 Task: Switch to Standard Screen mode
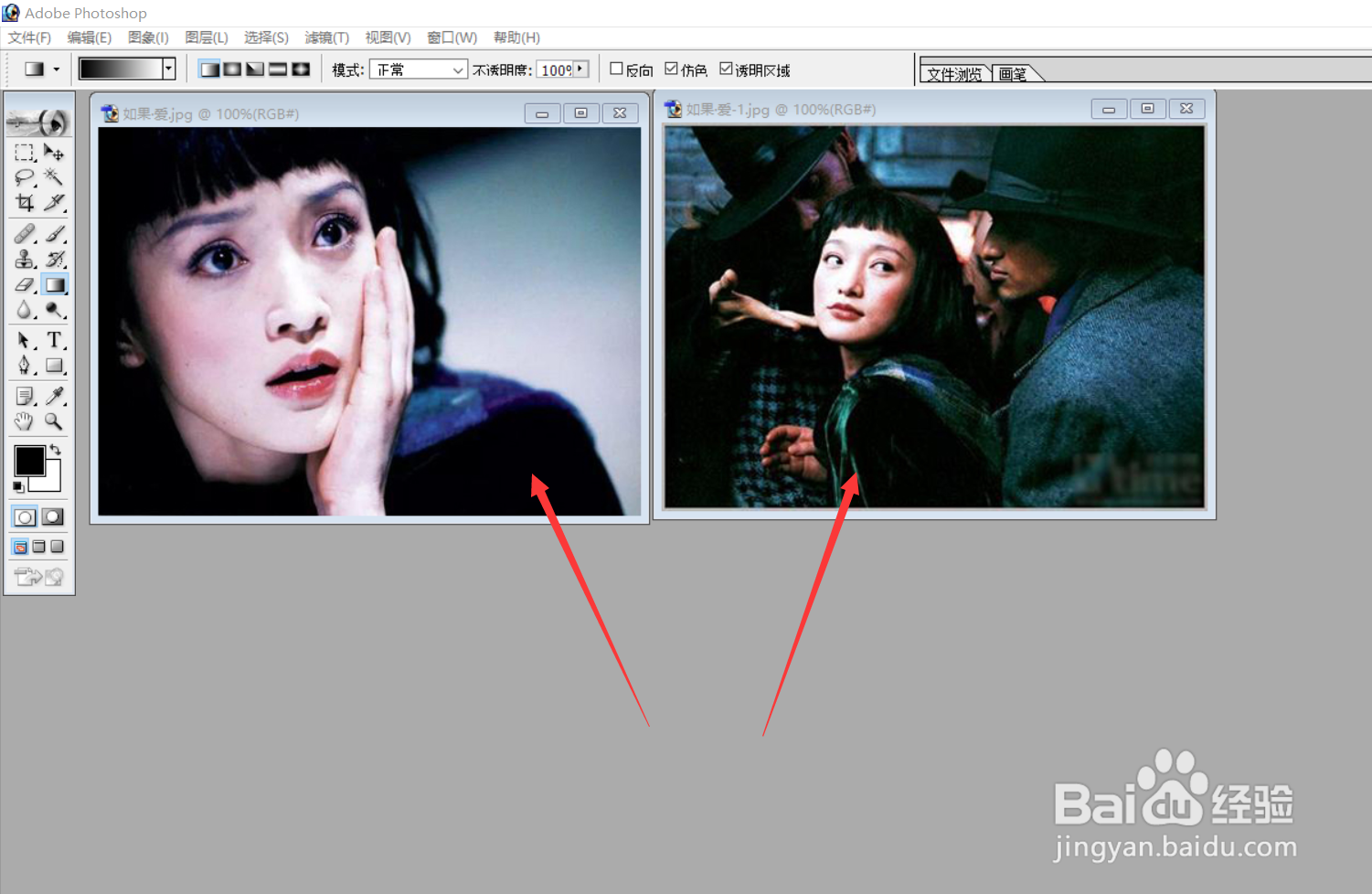coord(20,547)
